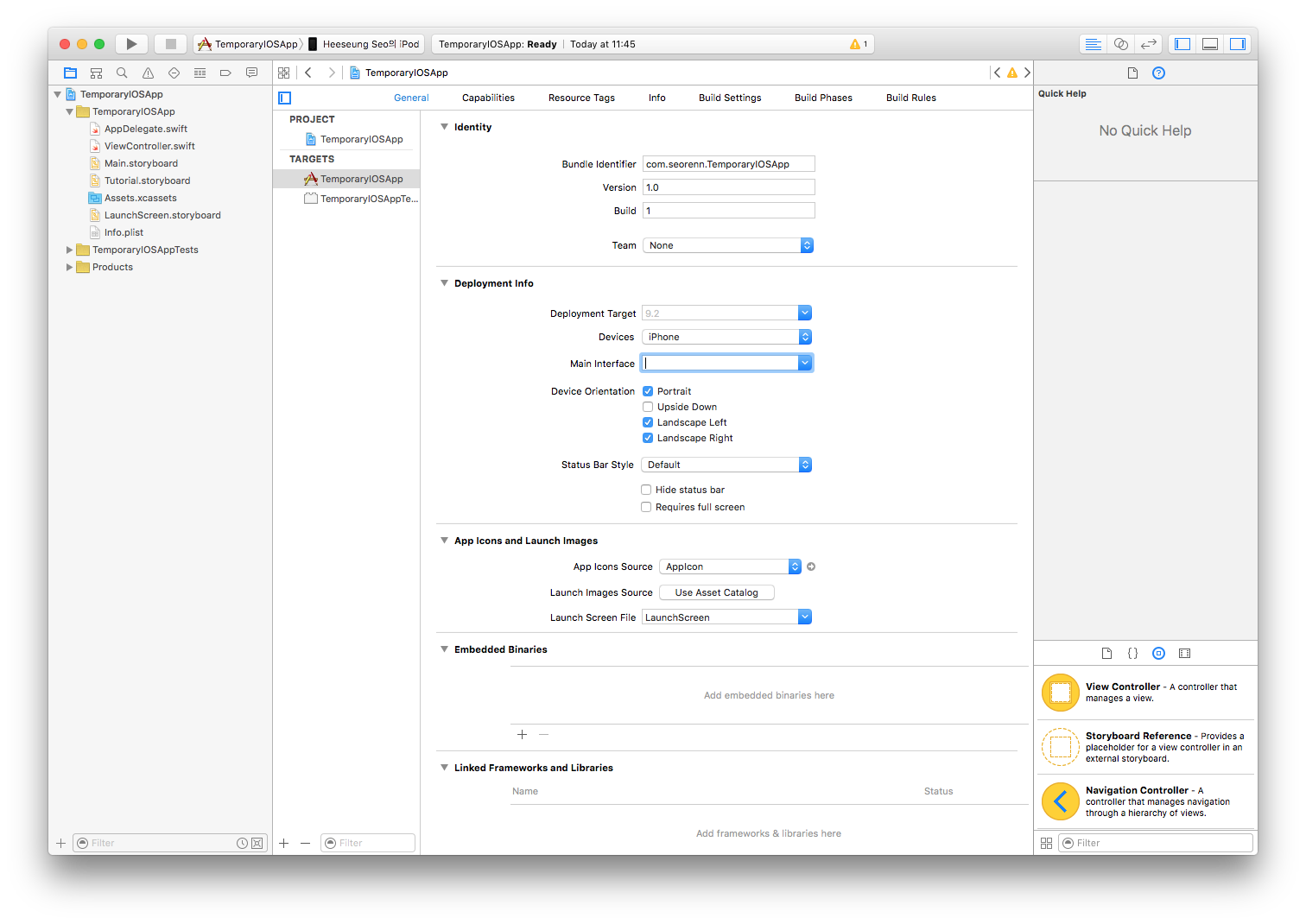
Task: Open the Info tab
Action: (657, 98)
